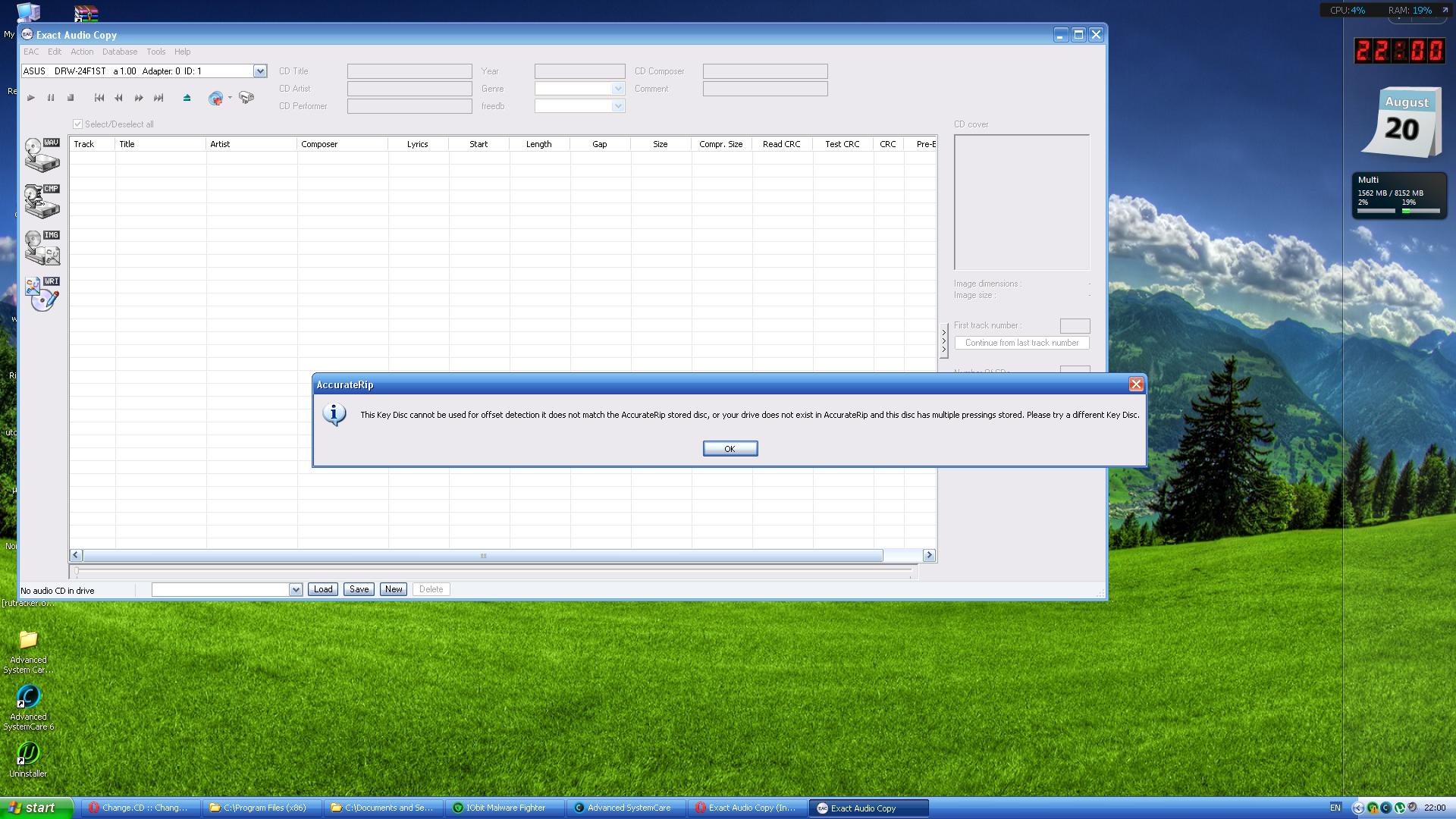Open Advanced SystemCare 6 desktop icon
The image size is (1456, 819).
[x=28, y=707]
